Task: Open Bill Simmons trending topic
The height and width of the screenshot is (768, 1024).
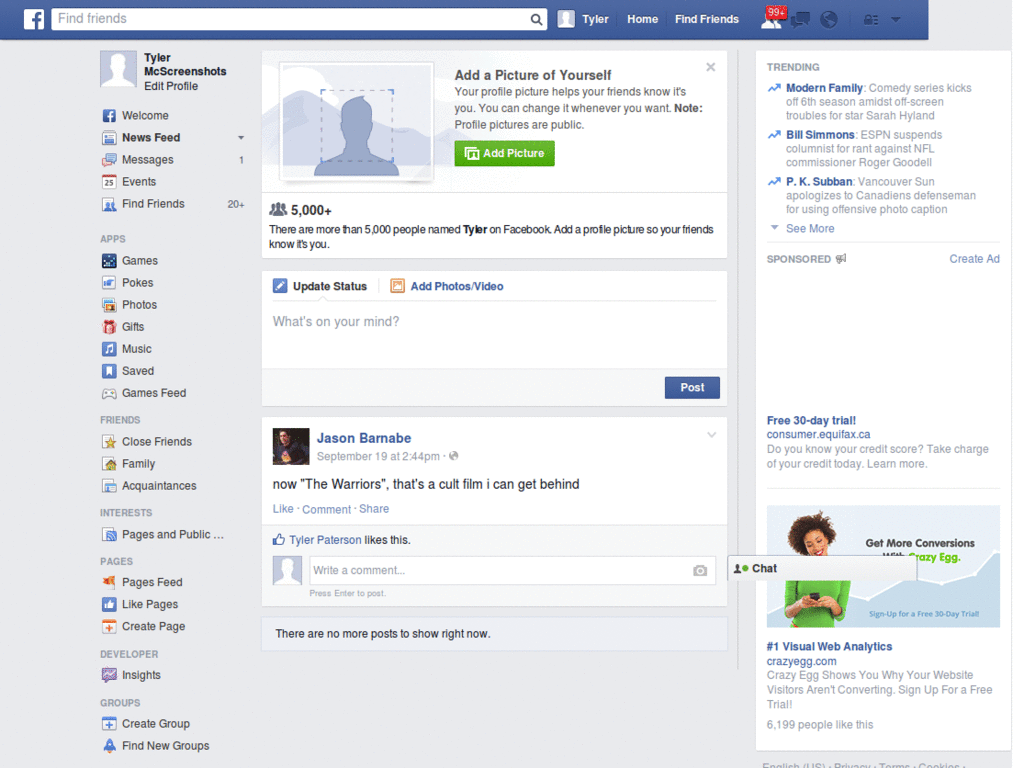Action: tap(820, 135)
